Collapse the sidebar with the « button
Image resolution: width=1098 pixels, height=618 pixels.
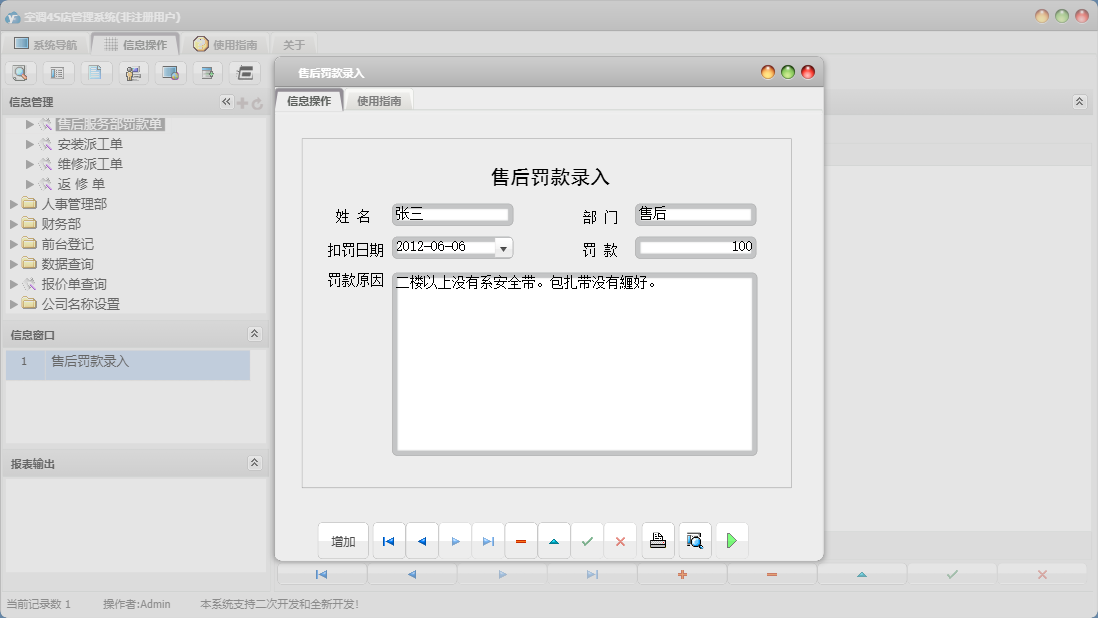pyautogui.click(x=228, y=101)
